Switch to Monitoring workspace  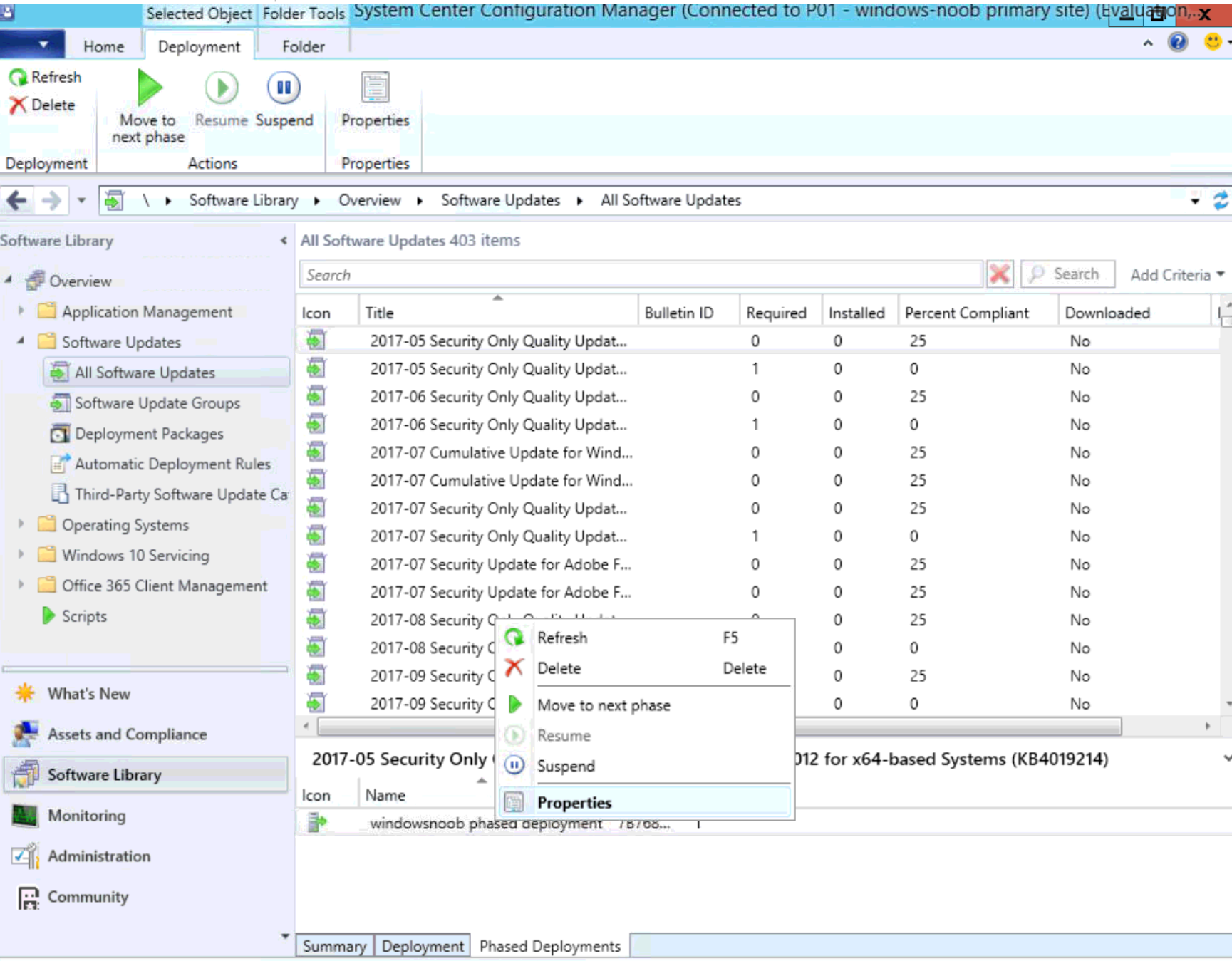point(86,816)
